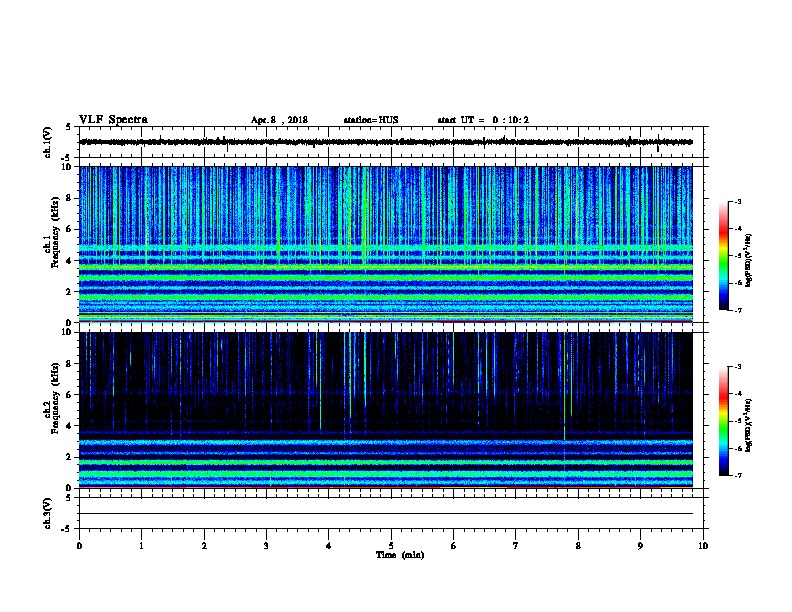This screenshot has height=612, width=792.
Task: Click the ch.1(V) axis label
Action: click(48, 142)
